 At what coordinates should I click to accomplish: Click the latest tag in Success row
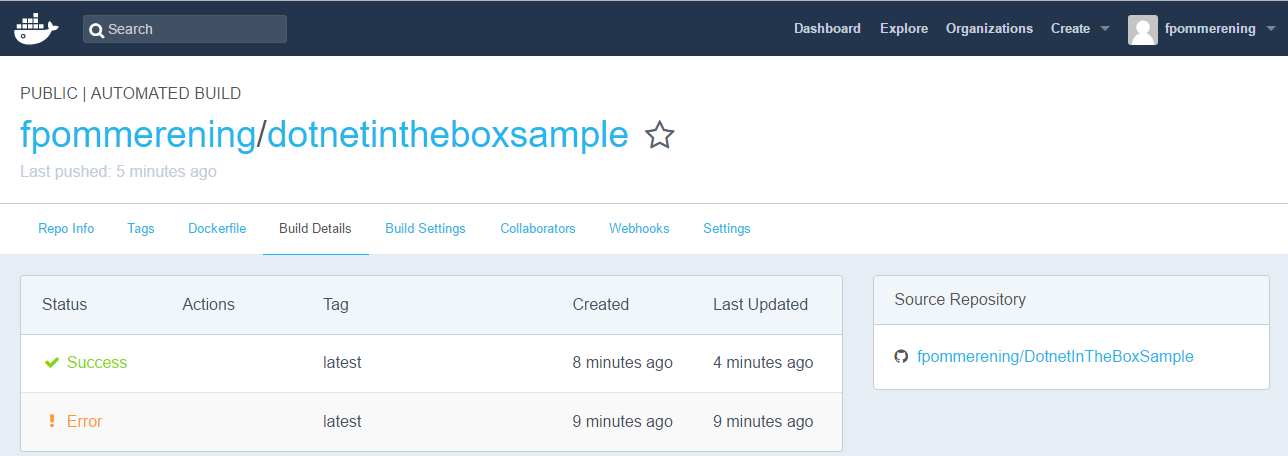pos(342,363)
